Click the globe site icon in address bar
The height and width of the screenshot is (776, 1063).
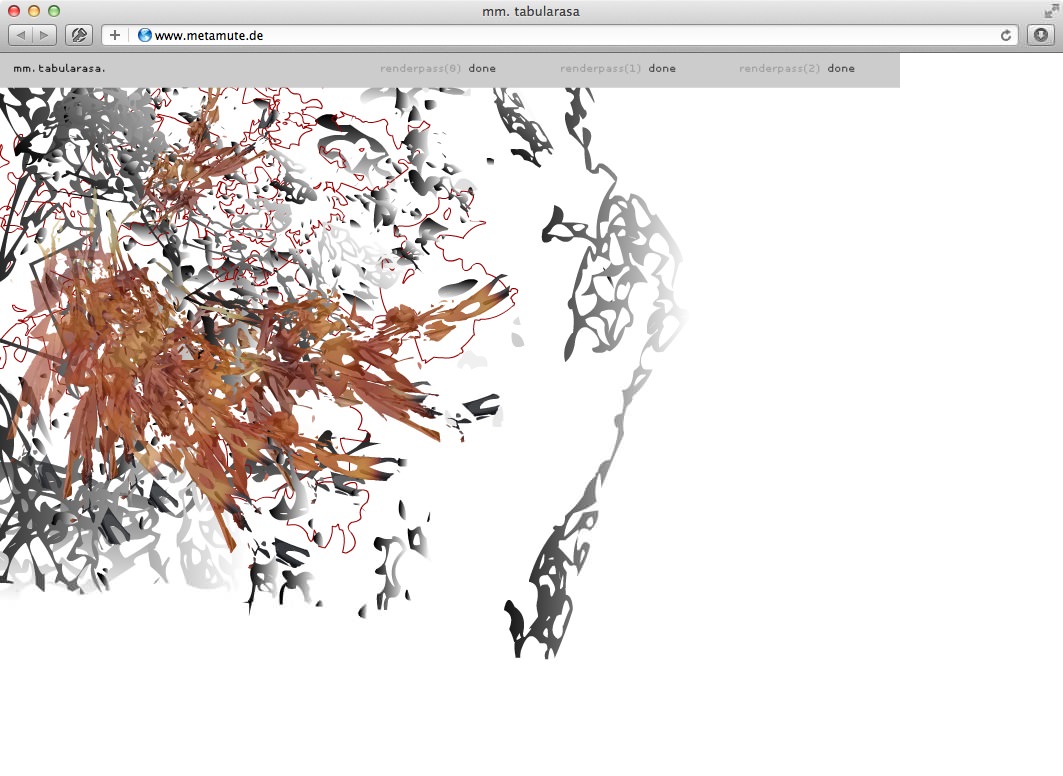[x=145, y=35]
